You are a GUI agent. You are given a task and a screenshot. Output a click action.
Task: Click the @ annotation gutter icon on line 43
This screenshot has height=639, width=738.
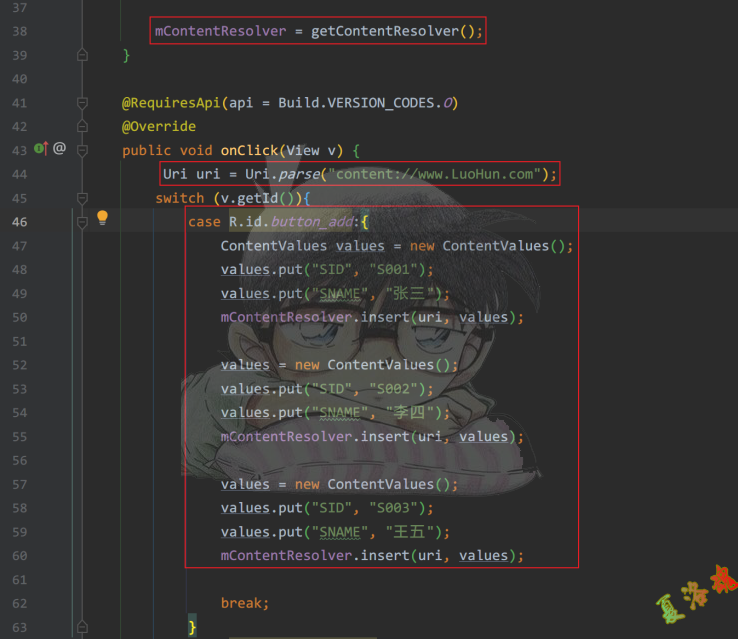tap(59, 149)
